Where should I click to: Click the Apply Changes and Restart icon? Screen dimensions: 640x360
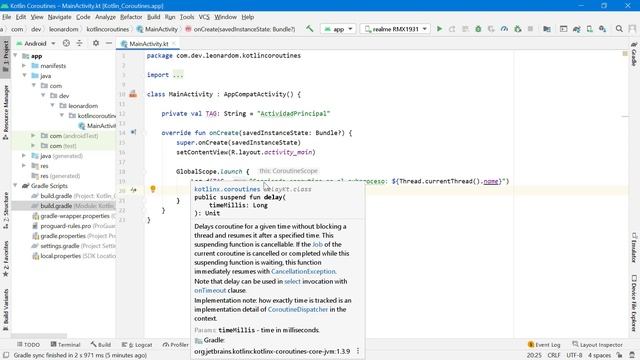click(x=452, y=29)
